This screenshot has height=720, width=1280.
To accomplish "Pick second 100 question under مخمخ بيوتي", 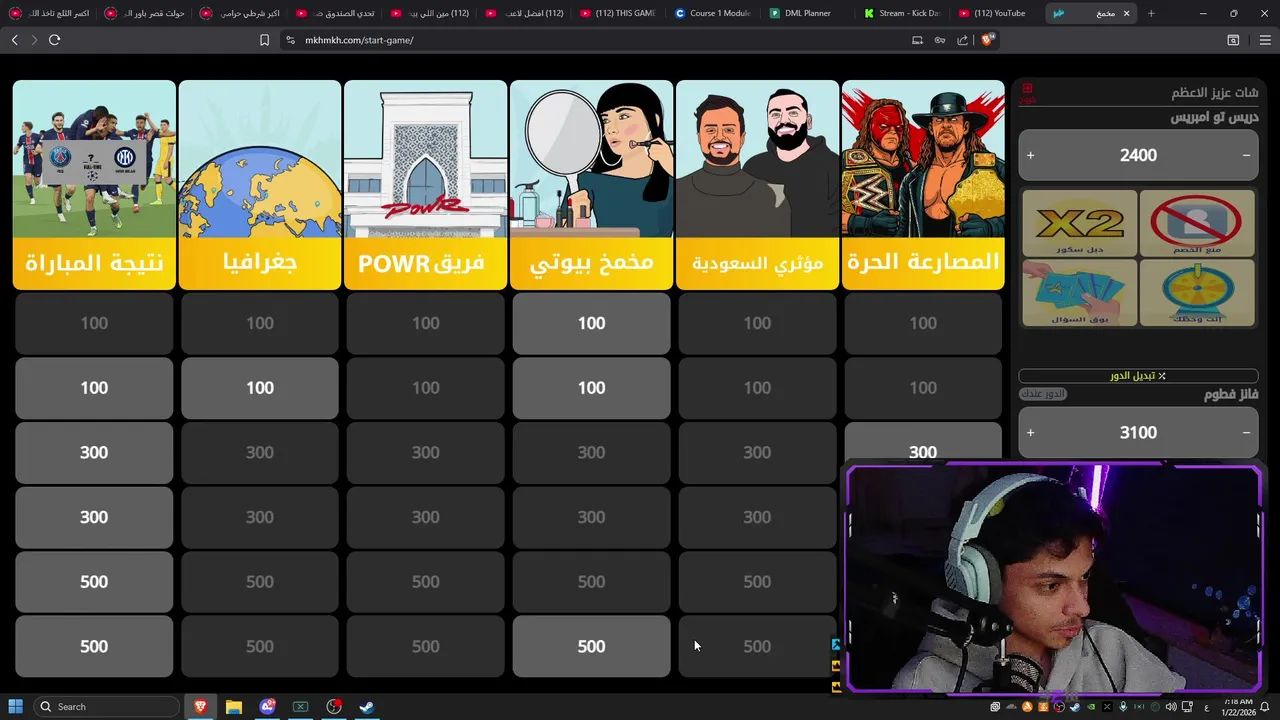I will click(591, 388).
